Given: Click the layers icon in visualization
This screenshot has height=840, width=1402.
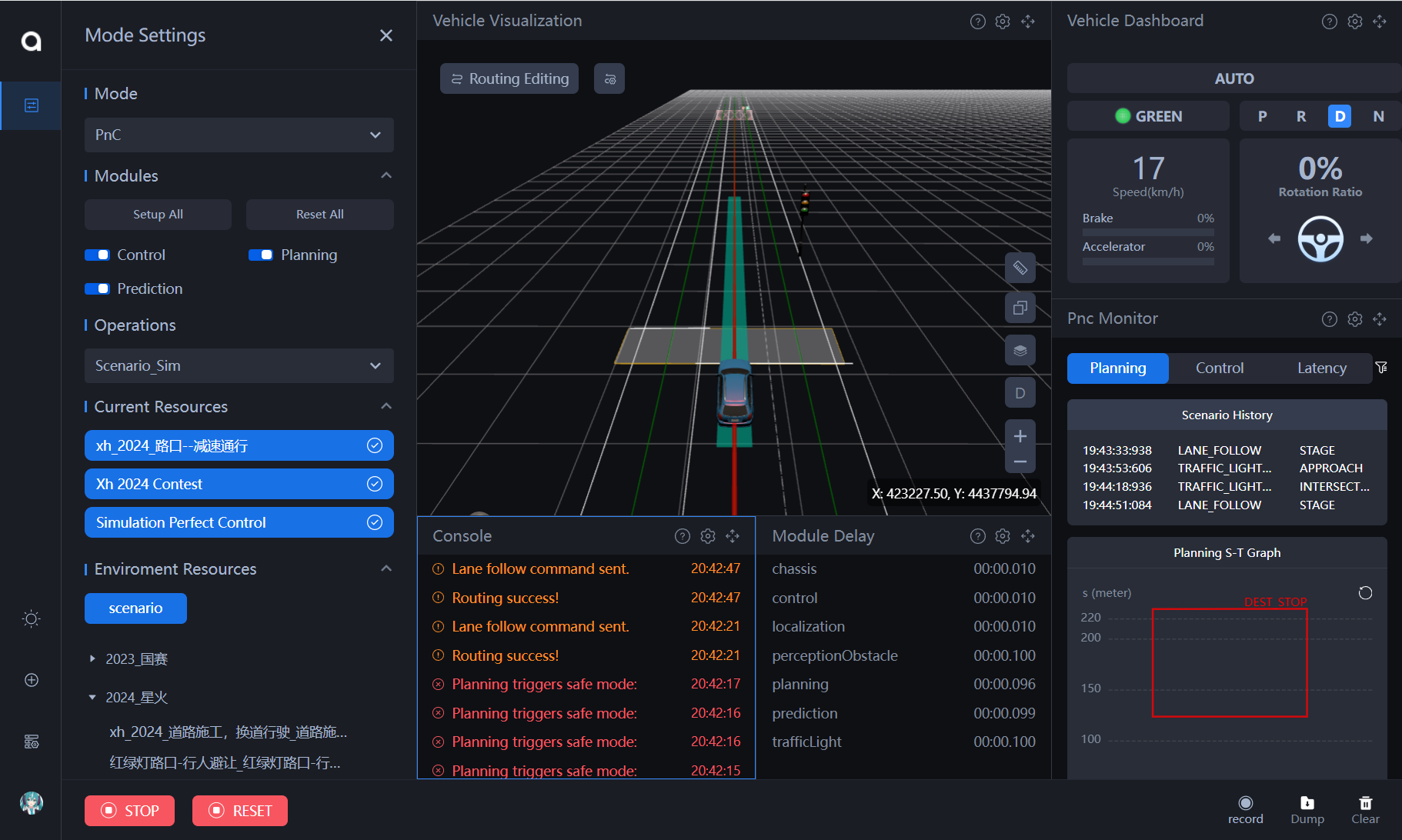Looking at the screenshot, I should click(1020, 351).
